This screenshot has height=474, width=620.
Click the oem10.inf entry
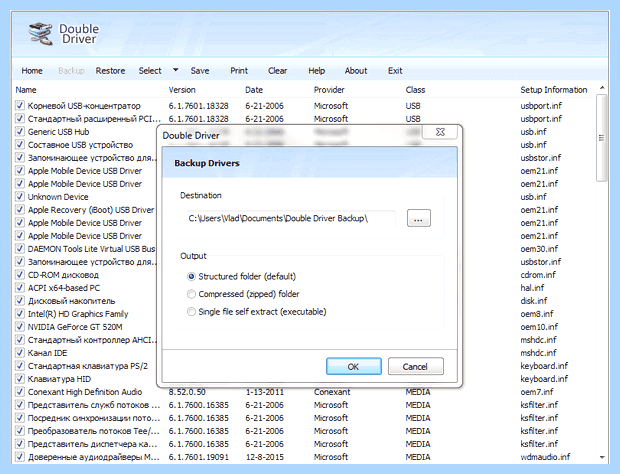(x=539, y=327)
